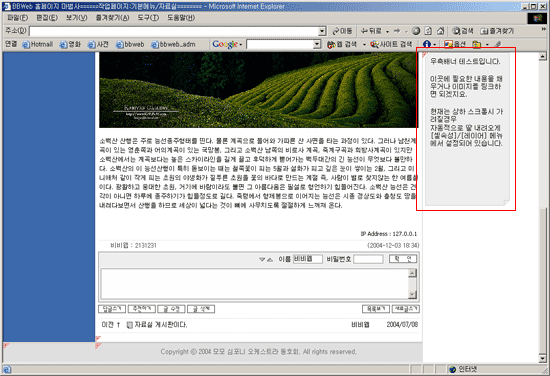
Task: Click the tea field banner image
Action: pos(259,90)
